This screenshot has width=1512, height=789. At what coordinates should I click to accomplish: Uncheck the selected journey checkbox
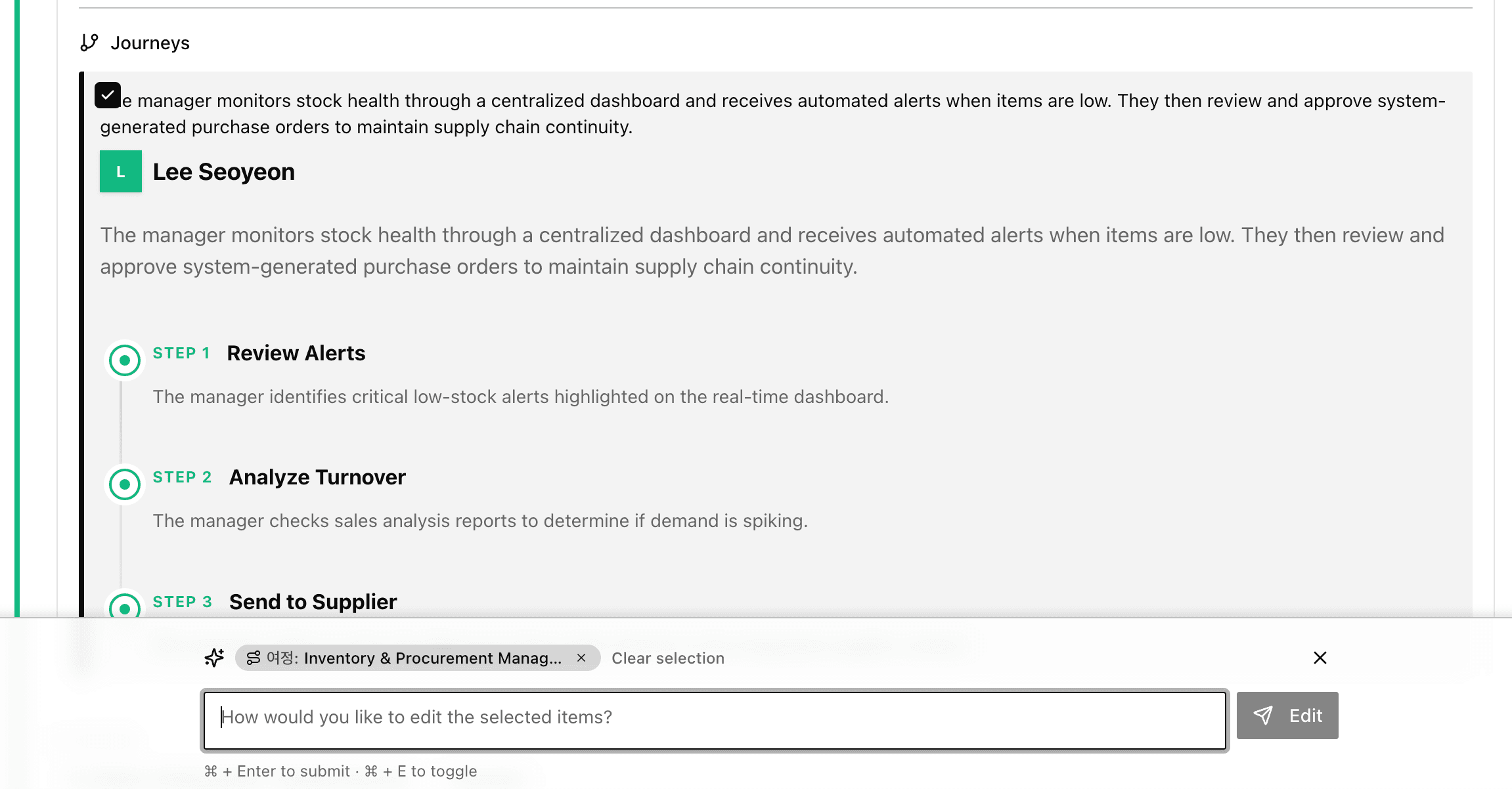(x=108, y=95)
